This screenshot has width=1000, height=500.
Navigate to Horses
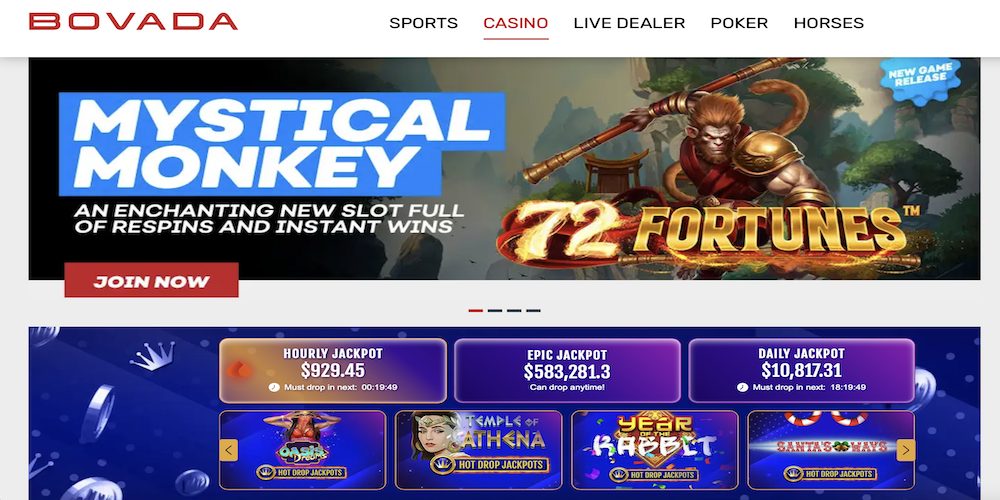(828, 23)
